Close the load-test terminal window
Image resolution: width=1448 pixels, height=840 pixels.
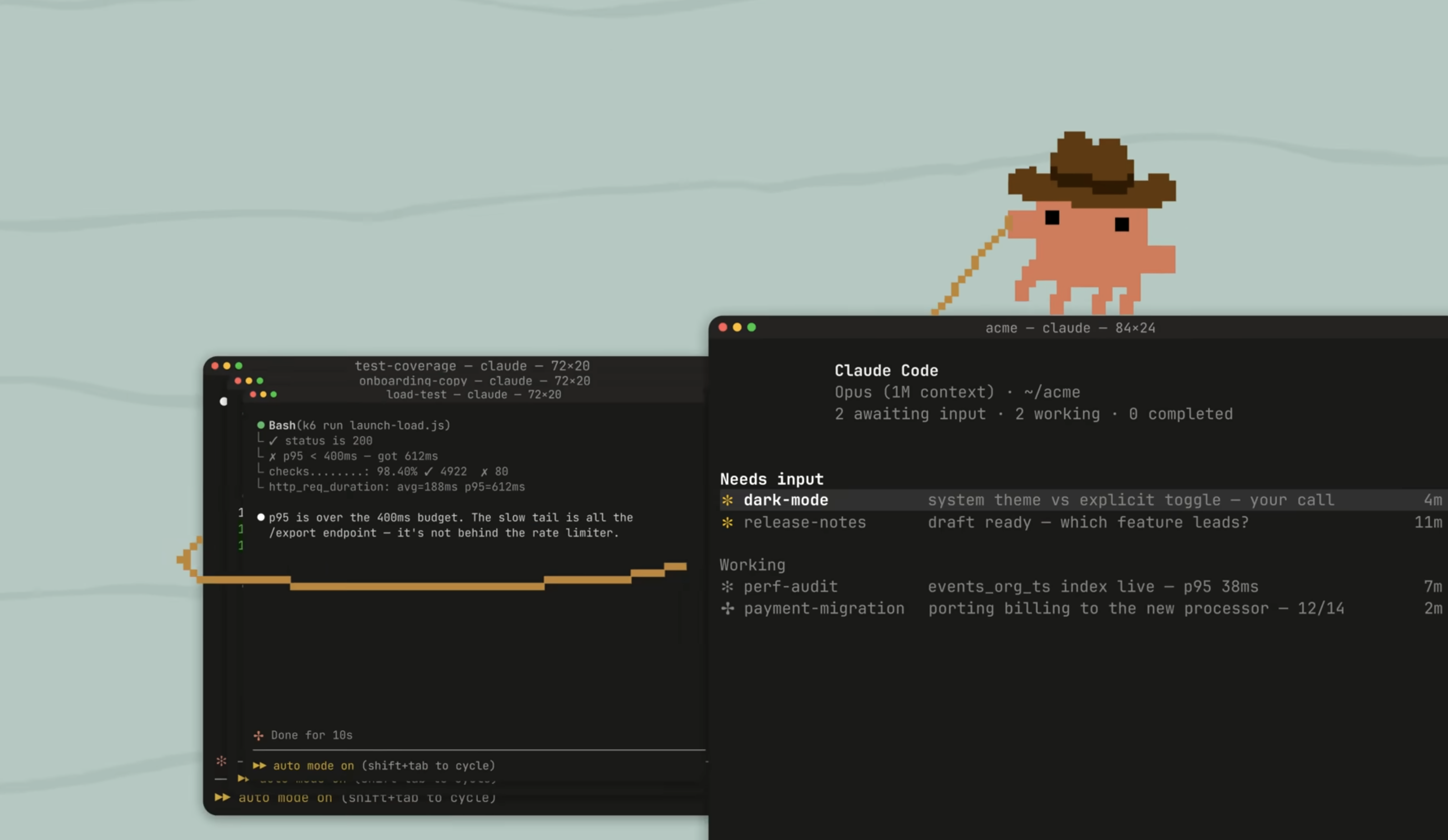tap(253, 395)
